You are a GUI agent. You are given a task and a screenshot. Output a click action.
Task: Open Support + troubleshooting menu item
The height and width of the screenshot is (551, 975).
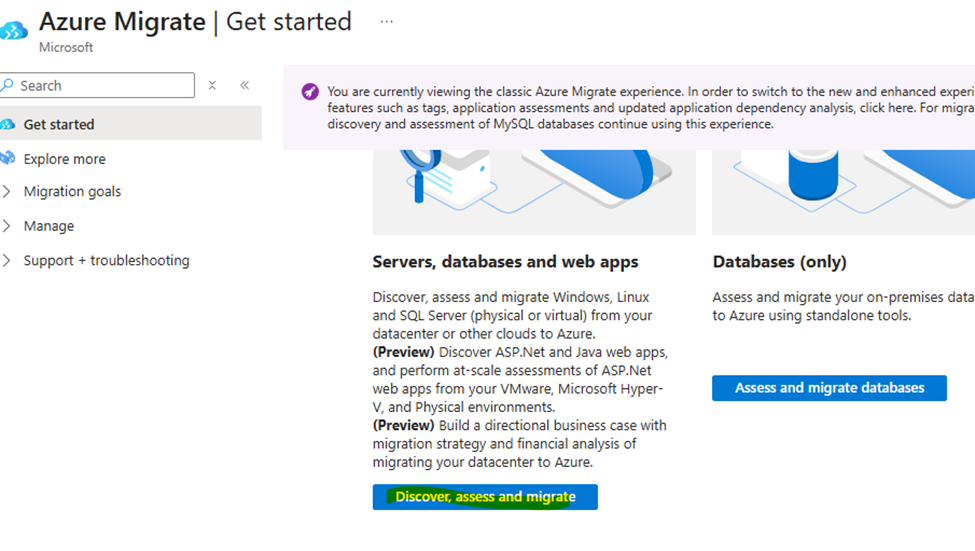[x=106, y=261]
